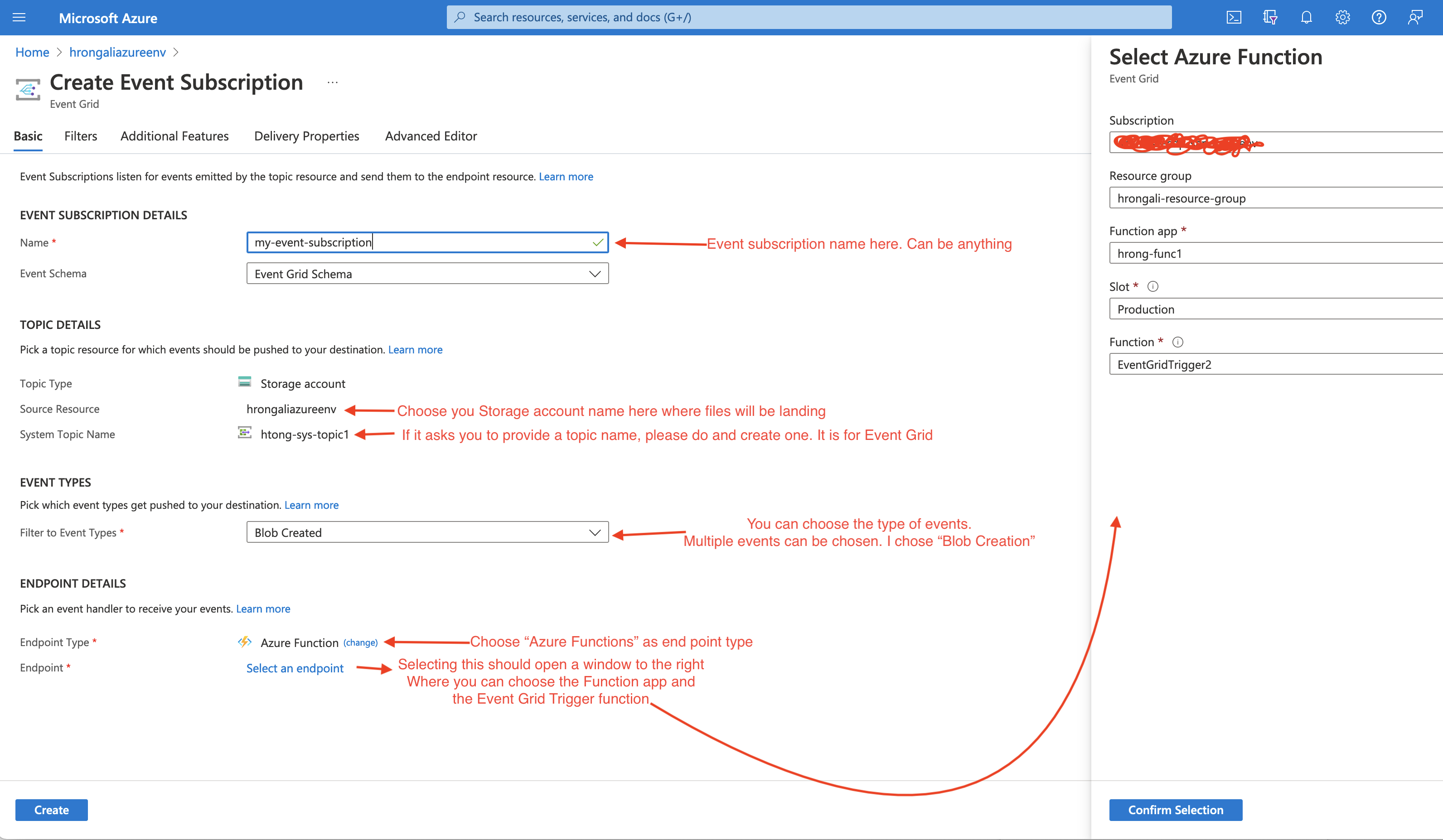The height and width of the screenshot is (840, 1443).
Task: Open the Copilot icon in top bar
Action: coord(1270,17)
